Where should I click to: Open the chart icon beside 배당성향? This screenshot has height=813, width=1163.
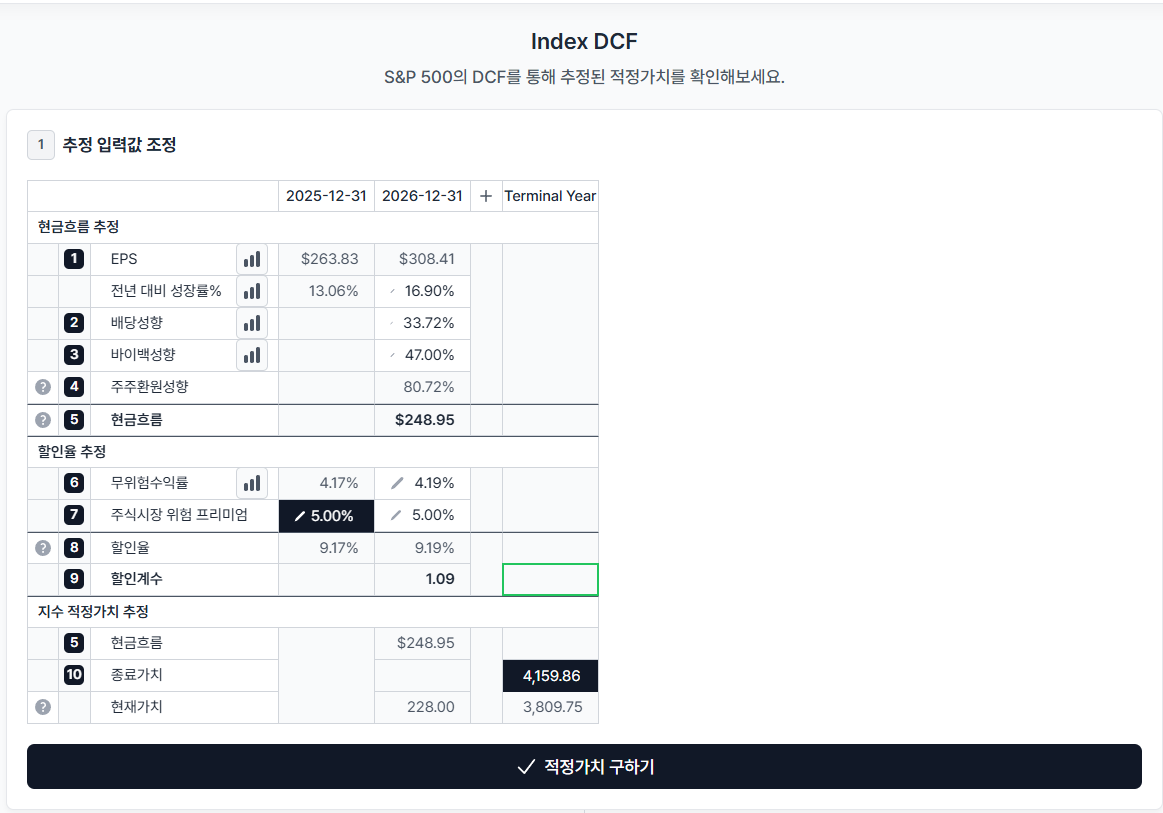click(x=252, y=323)
